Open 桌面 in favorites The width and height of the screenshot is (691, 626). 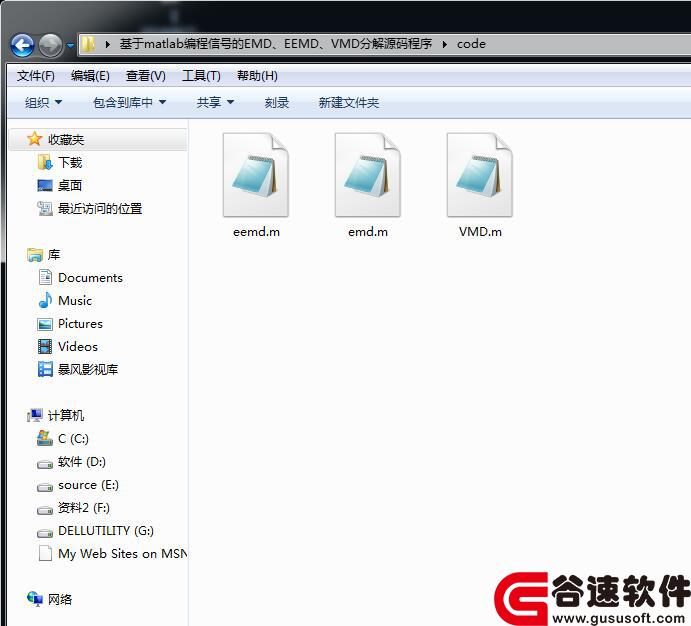pyautogui.click(x=70, y=185)
